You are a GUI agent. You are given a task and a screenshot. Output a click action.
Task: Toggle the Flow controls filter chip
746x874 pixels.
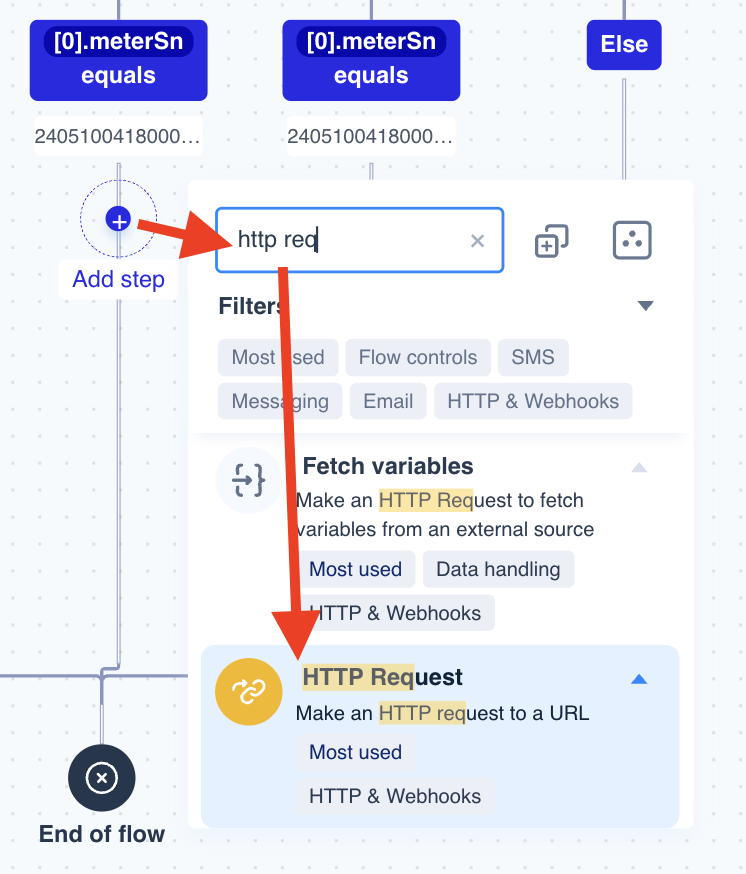[x=418, y=357]
